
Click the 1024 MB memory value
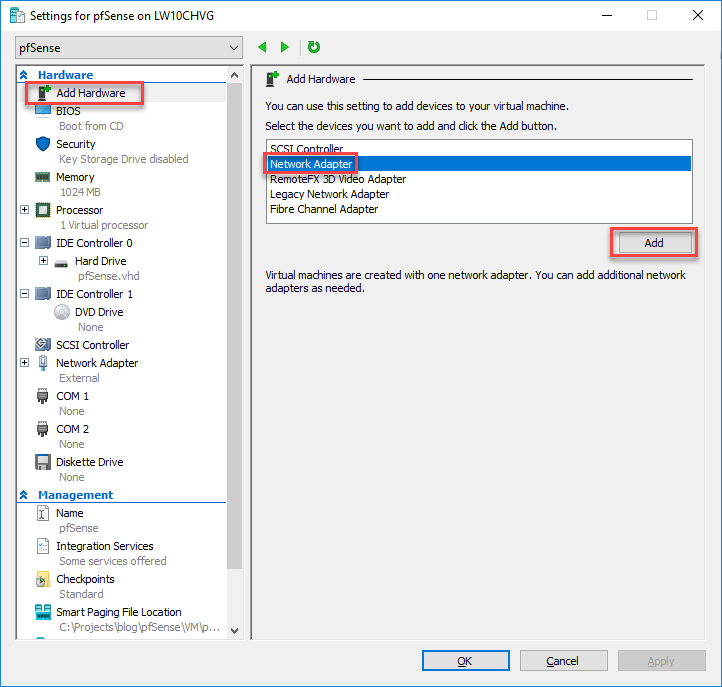pyautogui.click(x=80, y=192)
